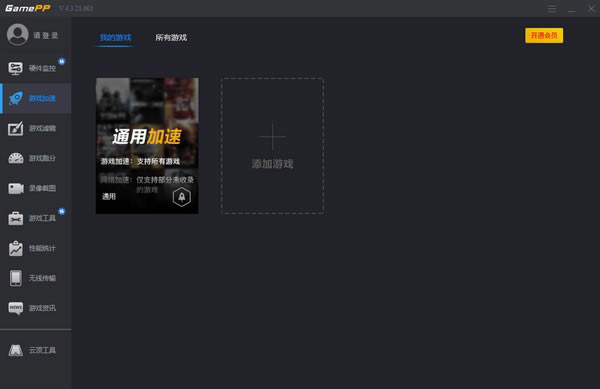The width and height of the screenshot is (600, 389).
Task: Click the 云顶工具 sidebar label
Action: [42, 350]
